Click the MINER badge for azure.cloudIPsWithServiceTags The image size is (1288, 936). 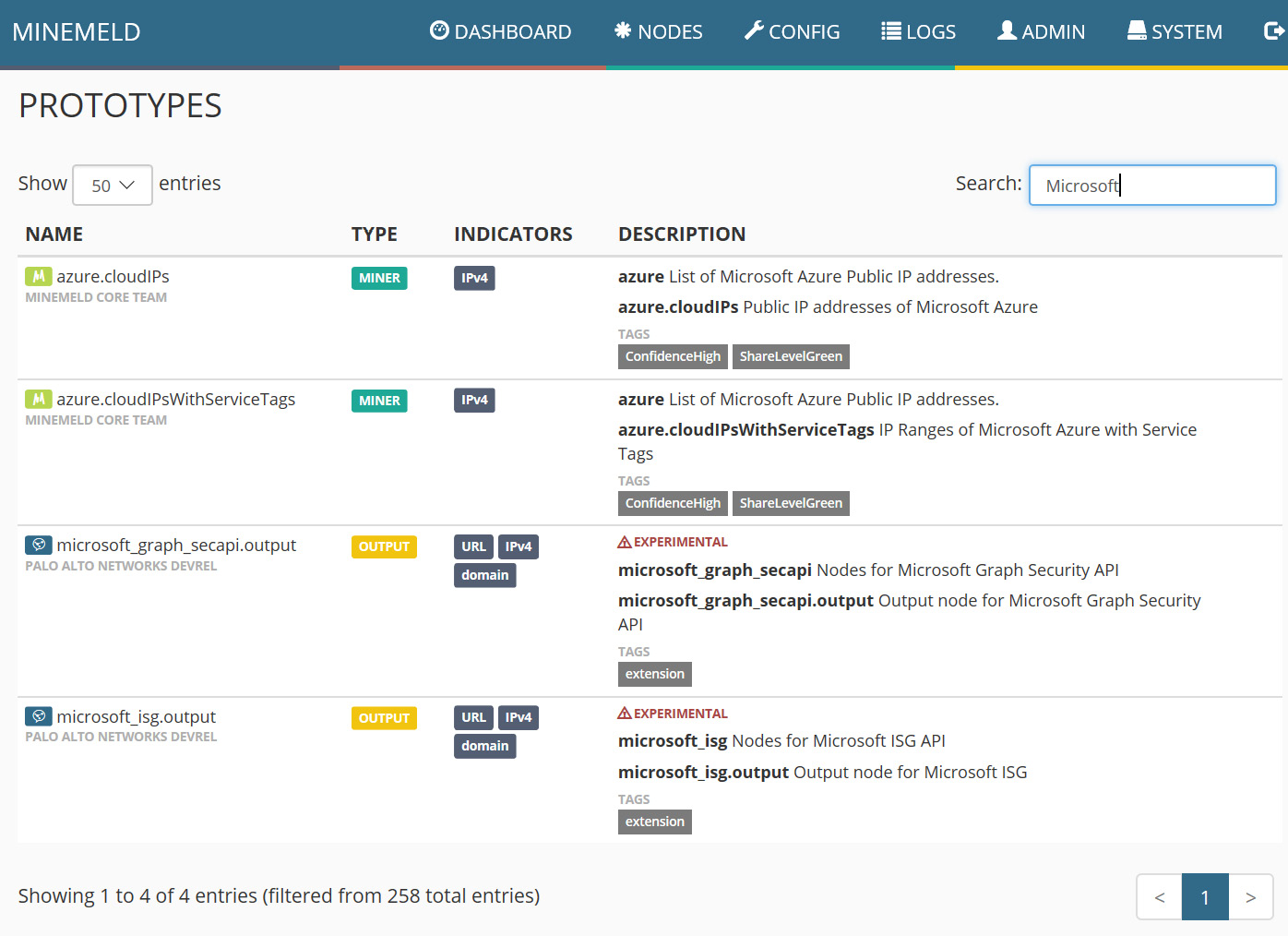pyautogui.click(x=379, y=401)
